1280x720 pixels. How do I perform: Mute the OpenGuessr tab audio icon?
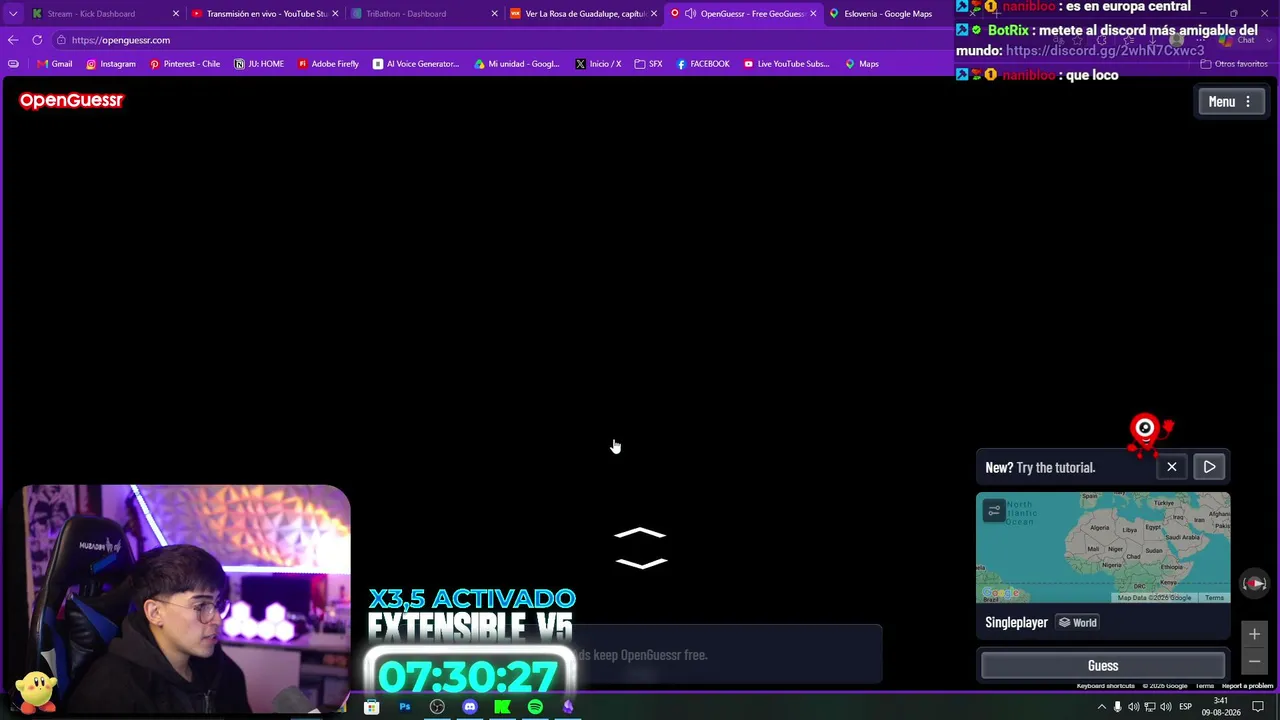click(x=690, y=14)
